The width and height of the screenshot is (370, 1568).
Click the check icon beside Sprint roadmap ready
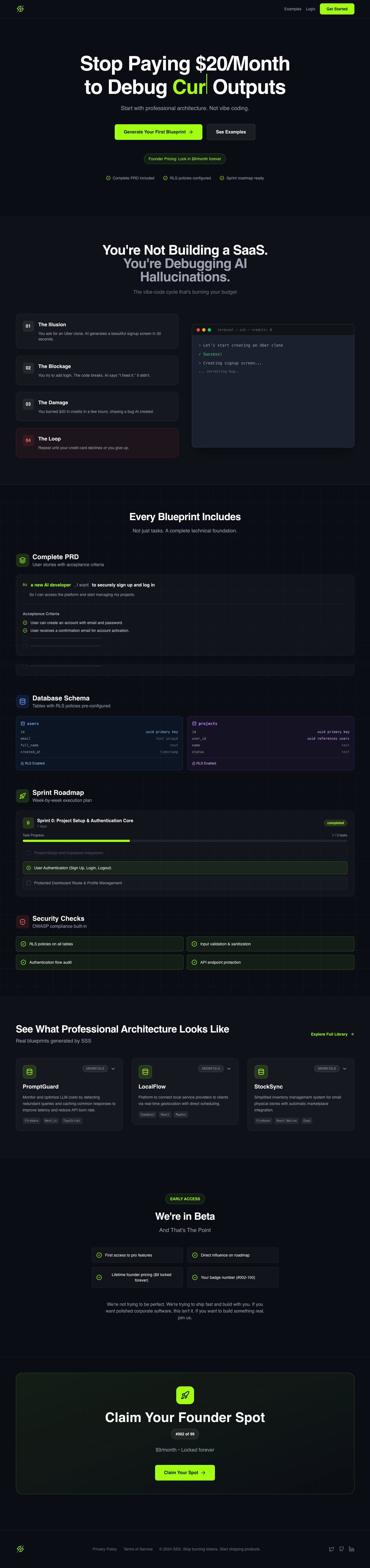(x=222, y=178)
